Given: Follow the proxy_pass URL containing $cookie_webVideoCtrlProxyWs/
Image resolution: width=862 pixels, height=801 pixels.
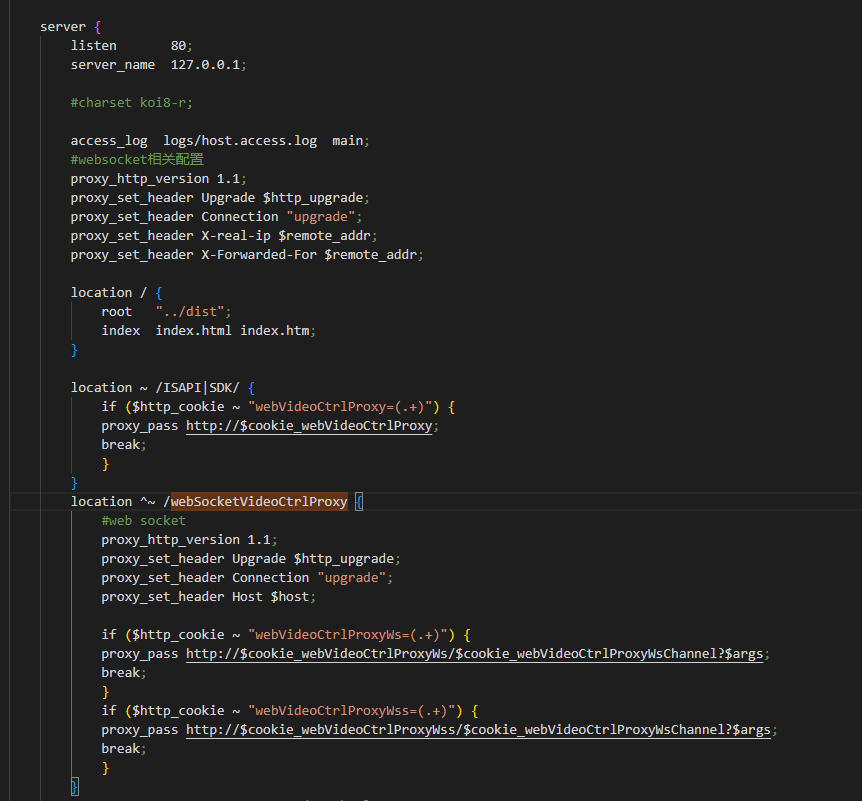Looking at the screenshot, I should (474, 654).
